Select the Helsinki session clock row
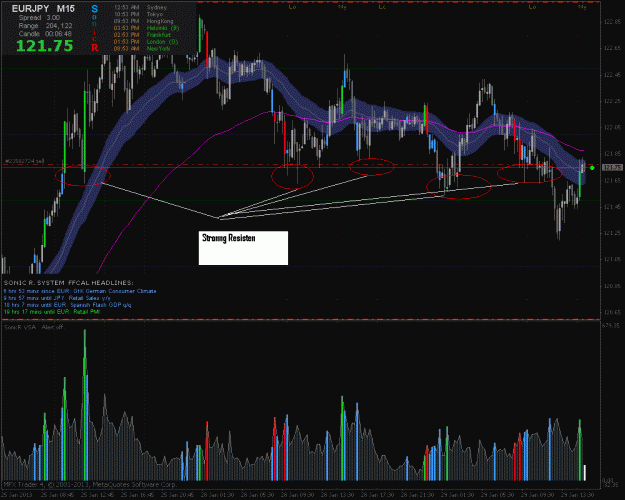The width and height of the screenshot is (625, 500). [146, 28]
